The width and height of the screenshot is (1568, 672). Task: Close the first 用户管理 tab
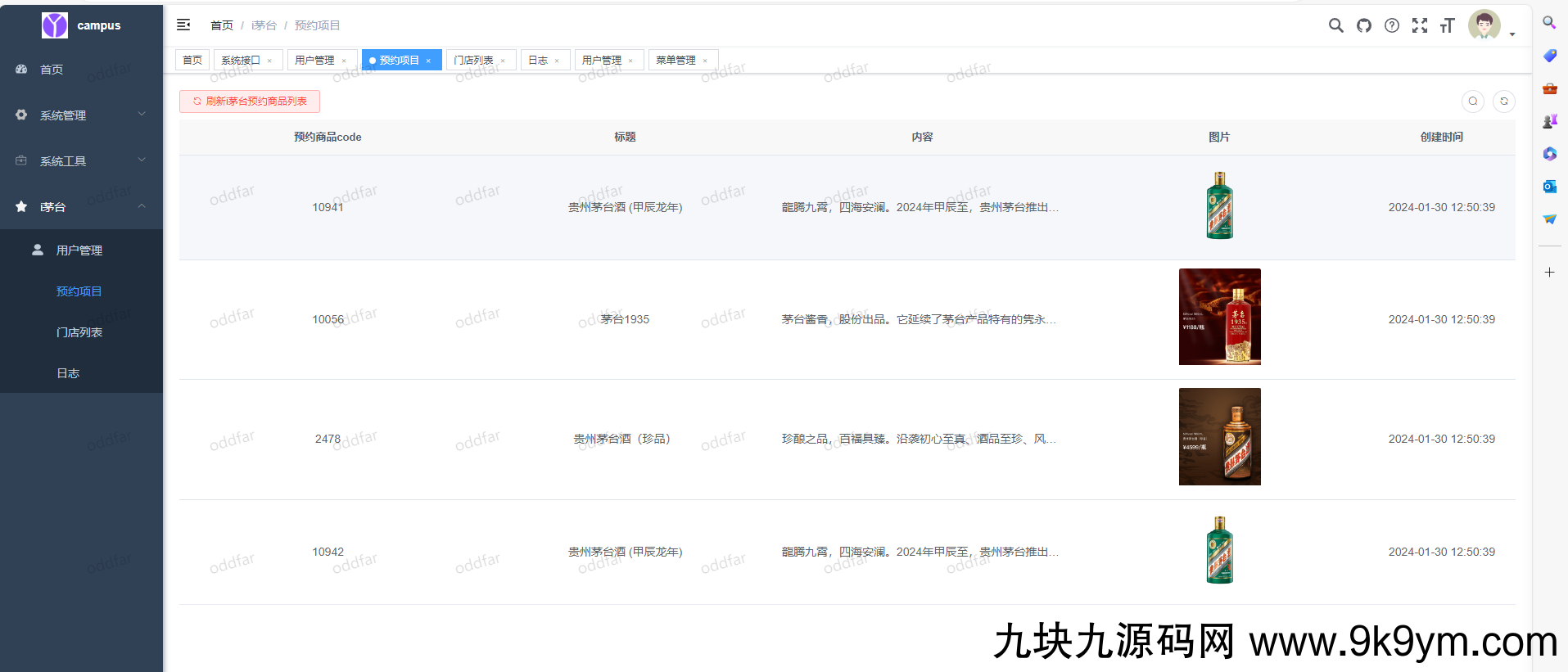344,61
